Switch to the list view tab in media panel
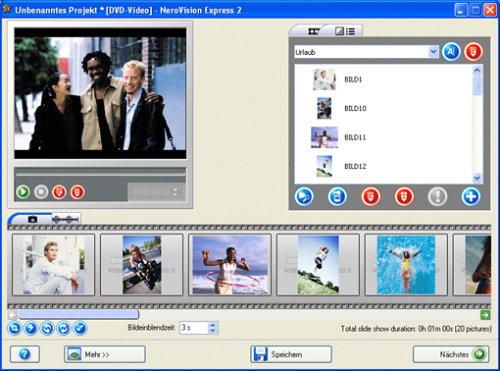 (345, 31)
